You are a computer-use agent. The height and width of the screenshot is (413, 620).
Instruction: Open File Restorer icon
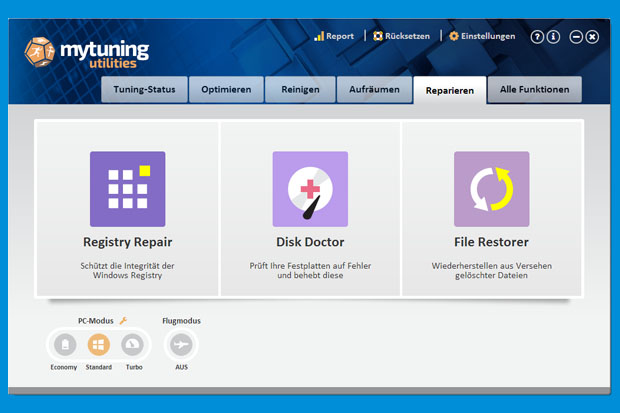tap(491, 189)
